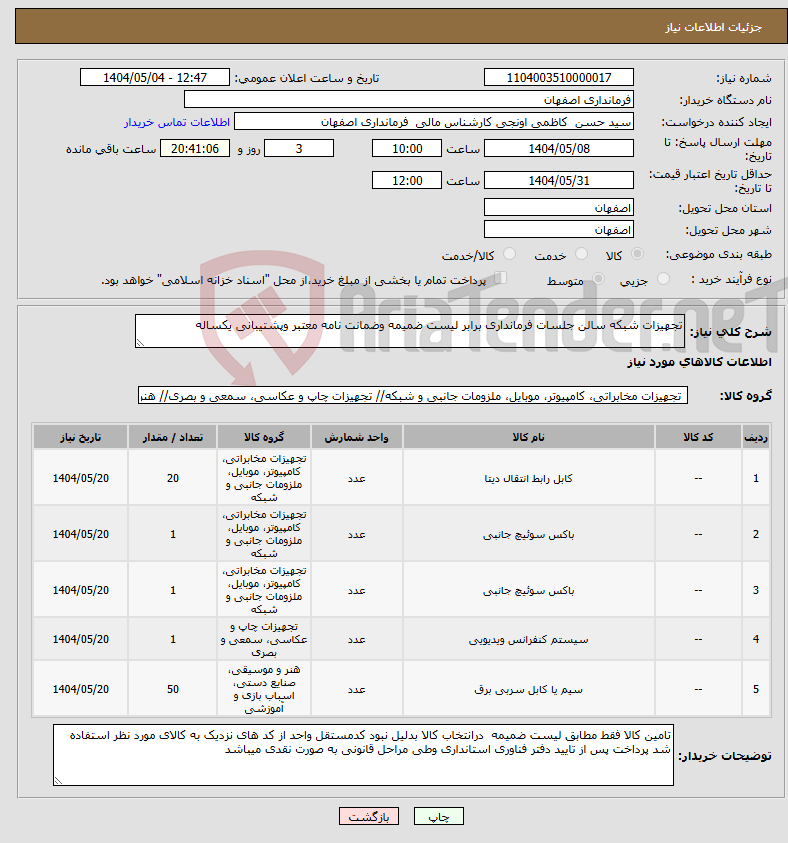Click the چاپ print button

tap(439, 816)
